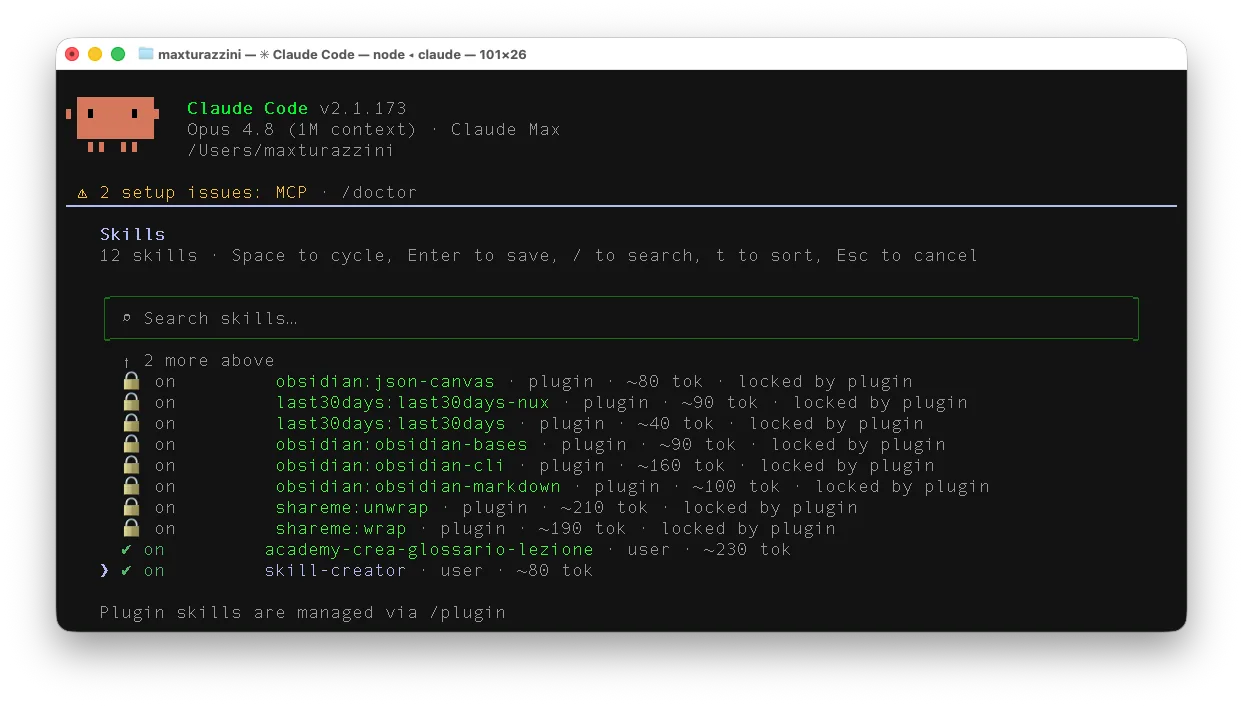Select the obsidian:obsidian-markdown skill name
This screenshot has height=706, width=1243.
(x=418, y=486)
